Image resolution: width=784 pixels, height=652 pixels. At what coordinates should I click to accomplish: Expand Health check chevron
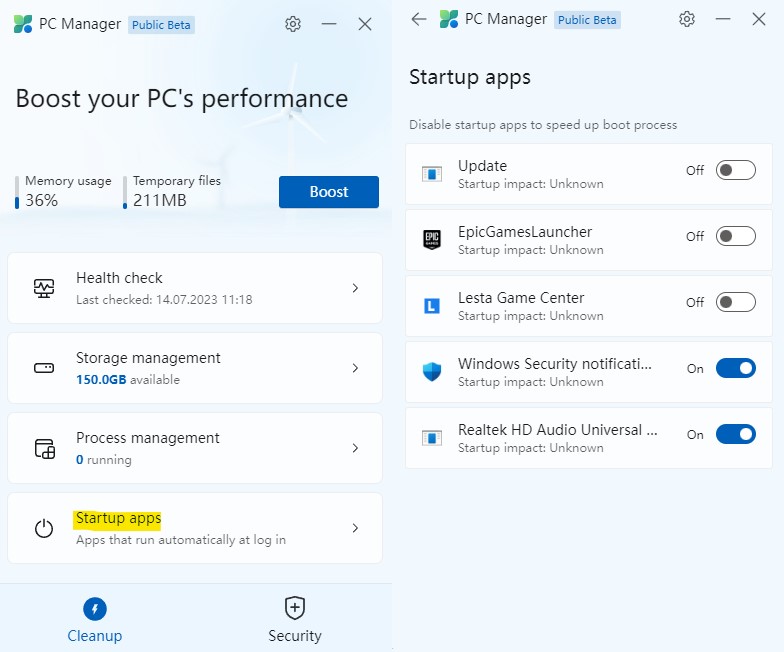coord(355,288)
